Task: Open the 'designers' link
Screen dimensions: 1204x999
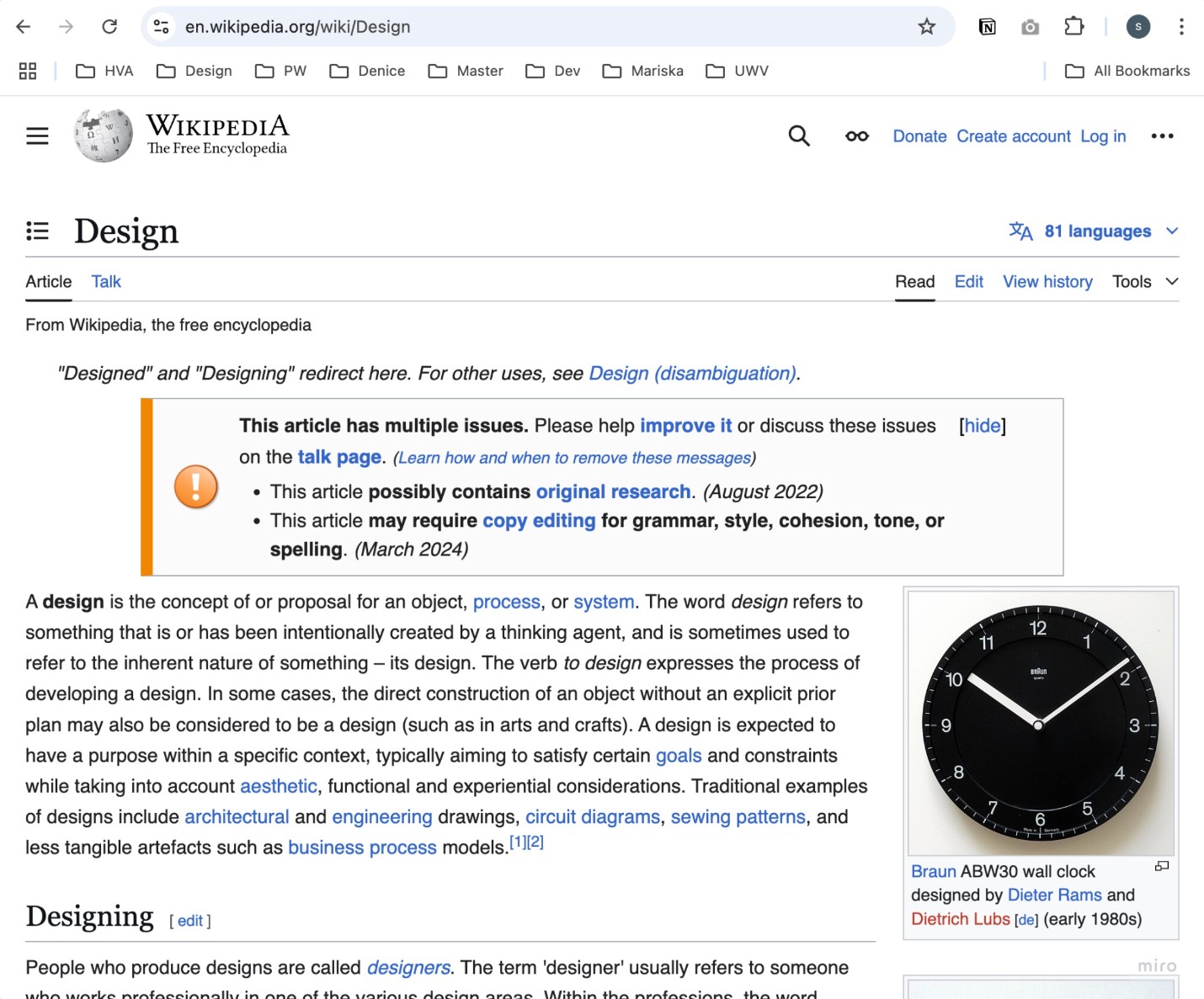Action: tap(408, 968)
